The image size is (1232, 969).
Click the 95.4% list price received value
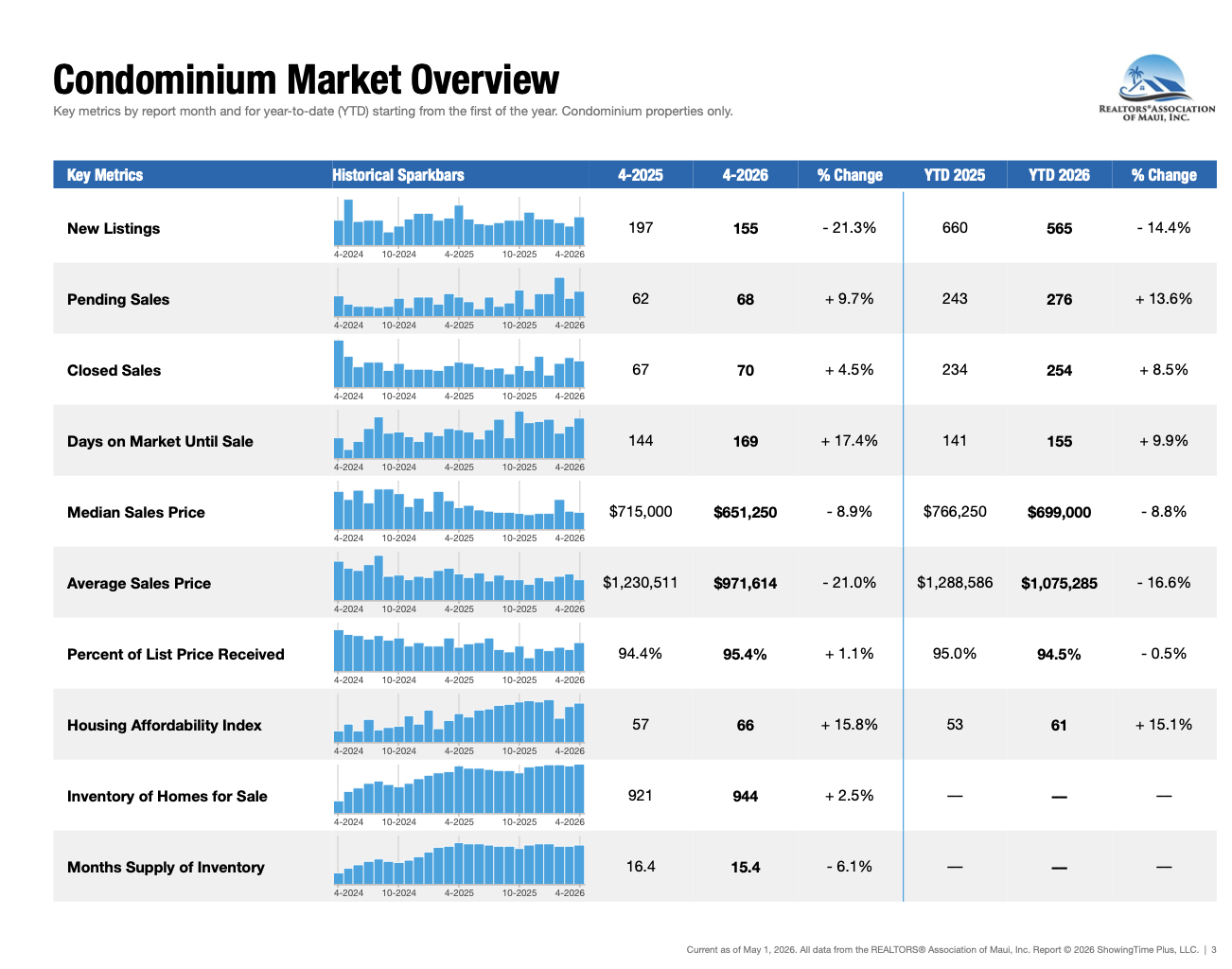coord(746,654)
